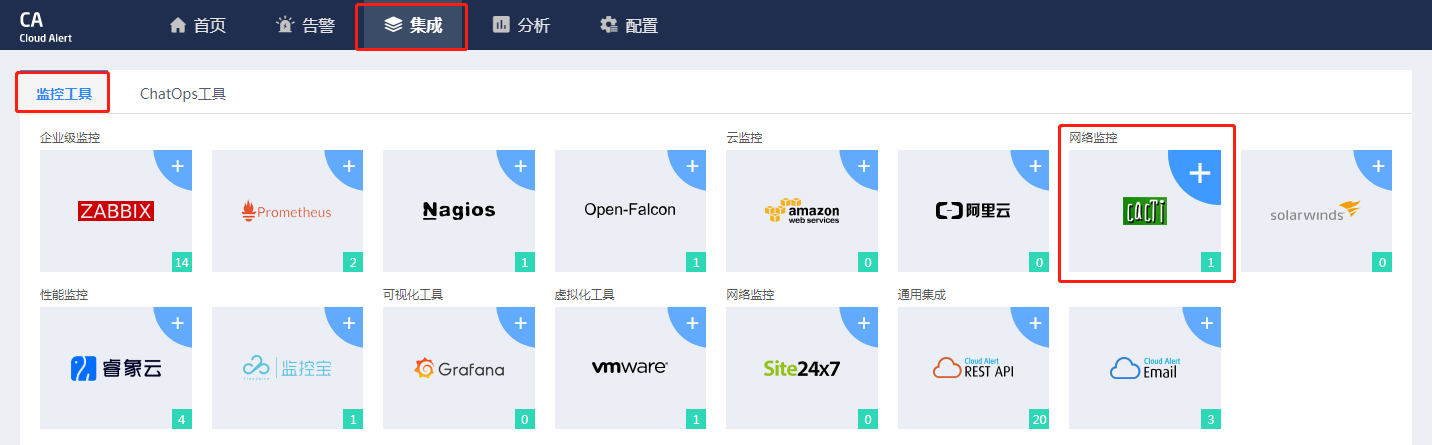Viewport: 1432px width, 445px height.
Task: Go to the 告警 alerts menu
Action: 306,26
